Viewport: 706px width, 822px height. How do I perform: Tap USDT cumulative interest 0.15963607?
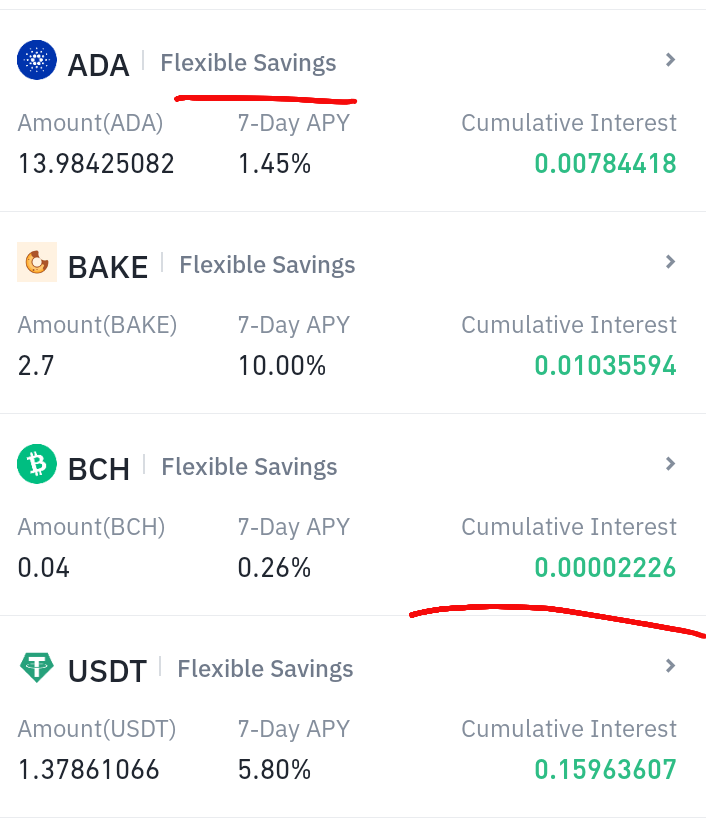pos(605,769)
